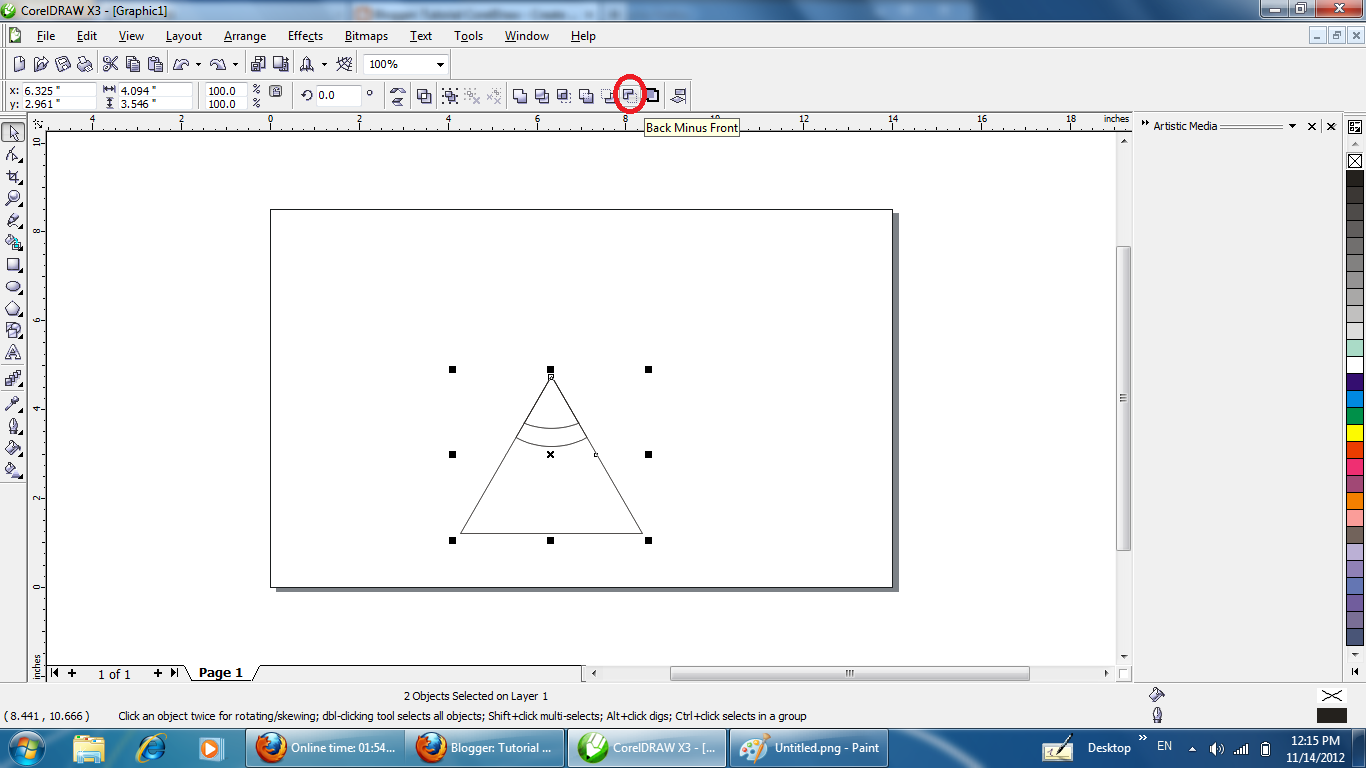Select the Interactive Blend tool
Screen dimensions: 1366x768
pos(14,379)
